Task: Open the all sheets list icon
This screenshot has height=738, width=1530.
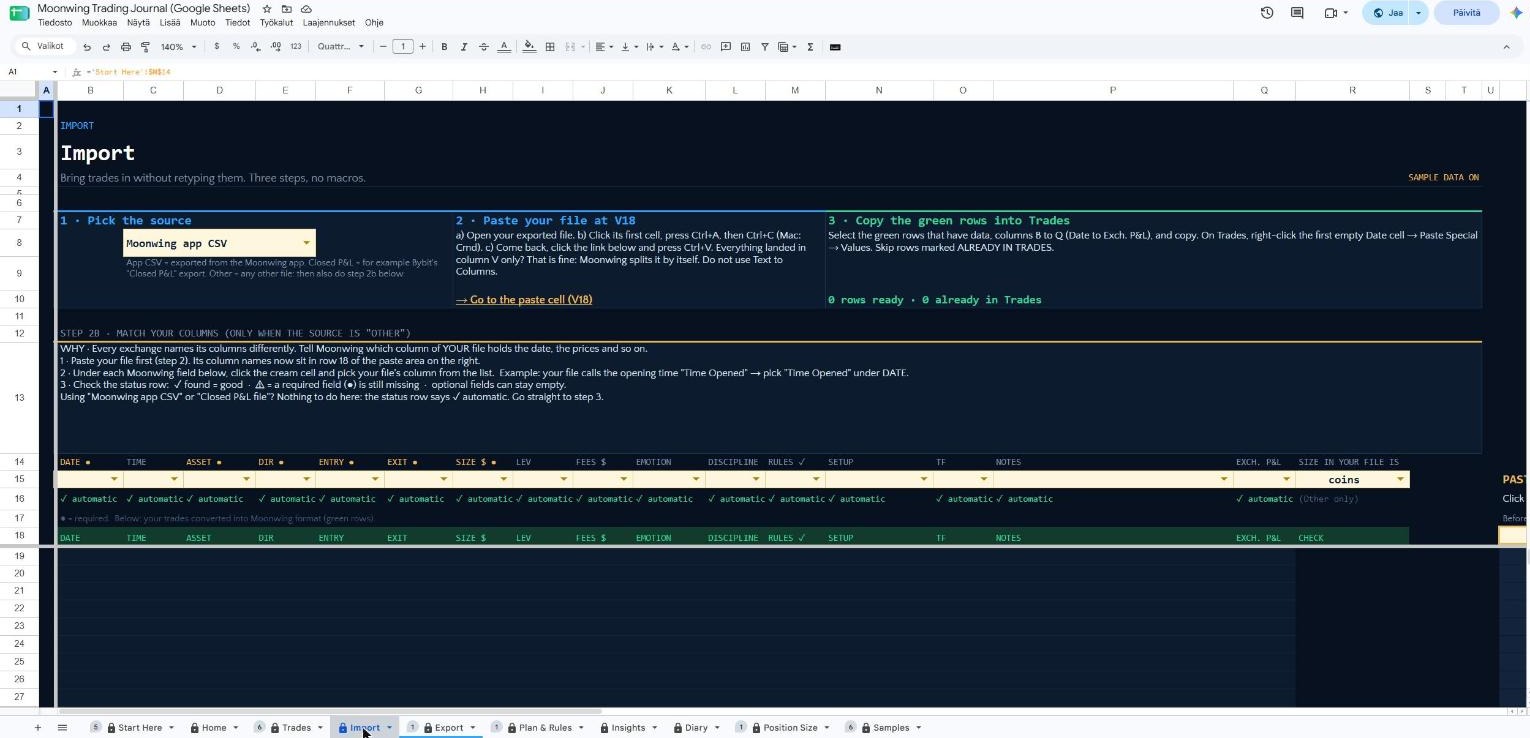Action: tap(62, 727)
